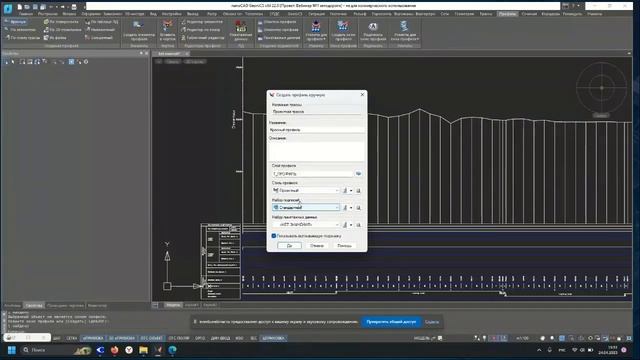Open Пикетажные данные ribbon tool
Viewport: 640px width, 360px height.
tap(241, 31)
